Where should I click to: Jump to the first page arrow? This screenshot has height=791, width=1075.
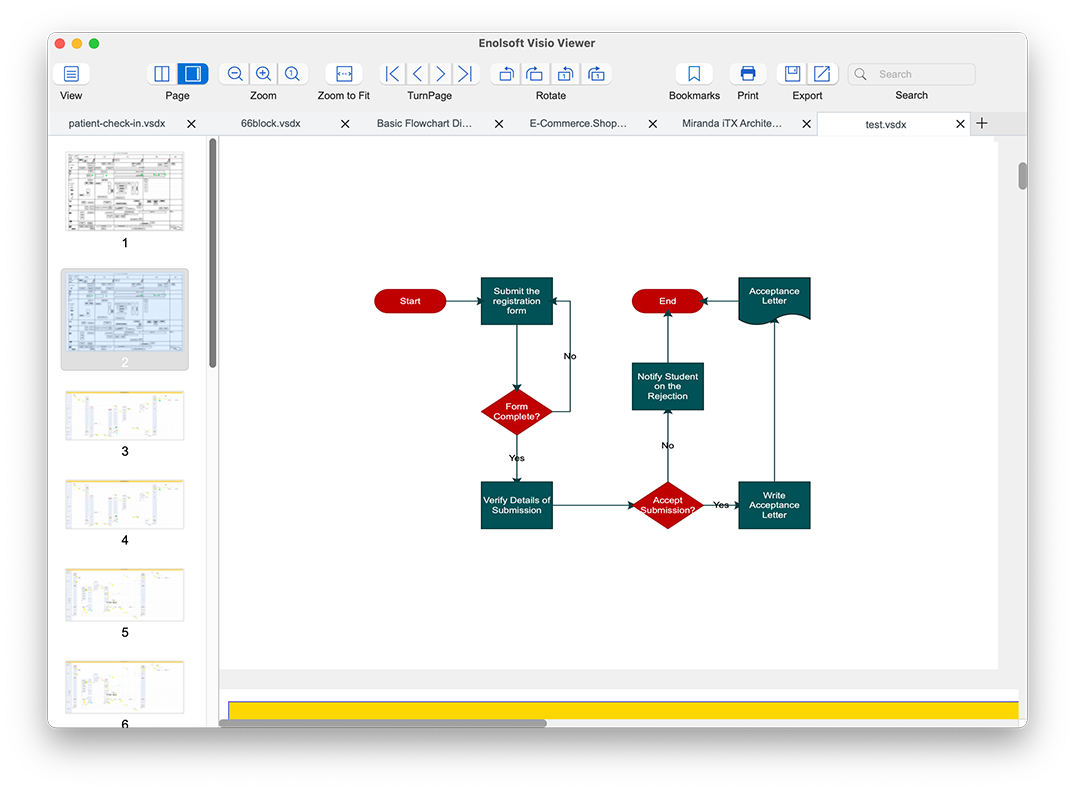coord(393,74)
